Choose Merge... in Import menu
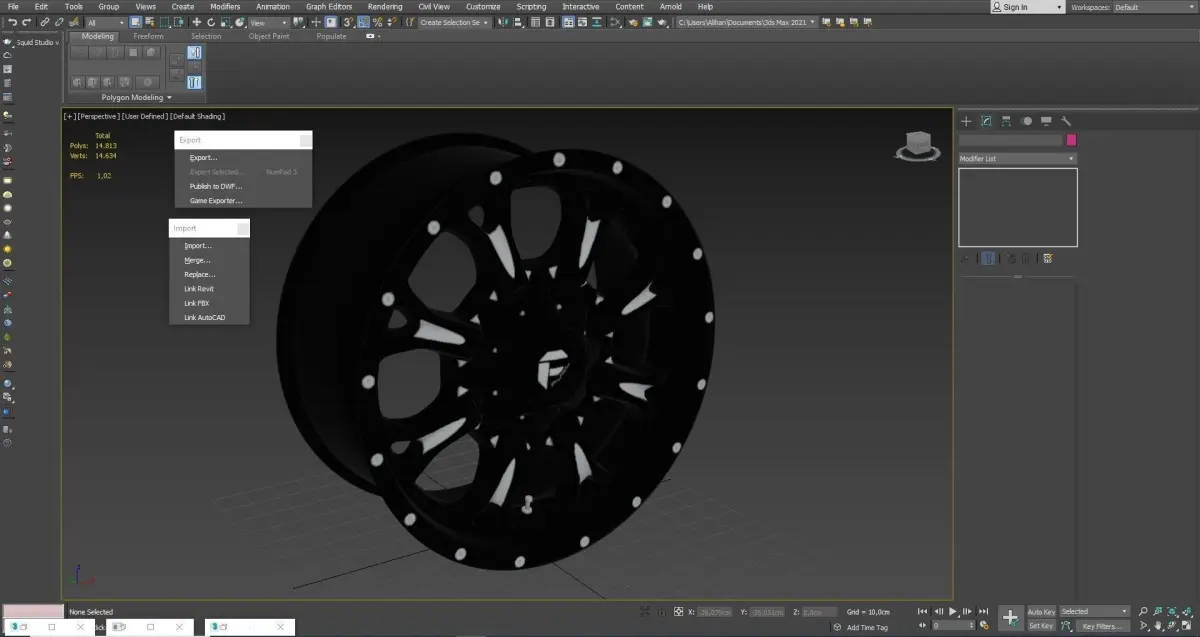This screenshot has width=1200, height=637. point(197,260)
